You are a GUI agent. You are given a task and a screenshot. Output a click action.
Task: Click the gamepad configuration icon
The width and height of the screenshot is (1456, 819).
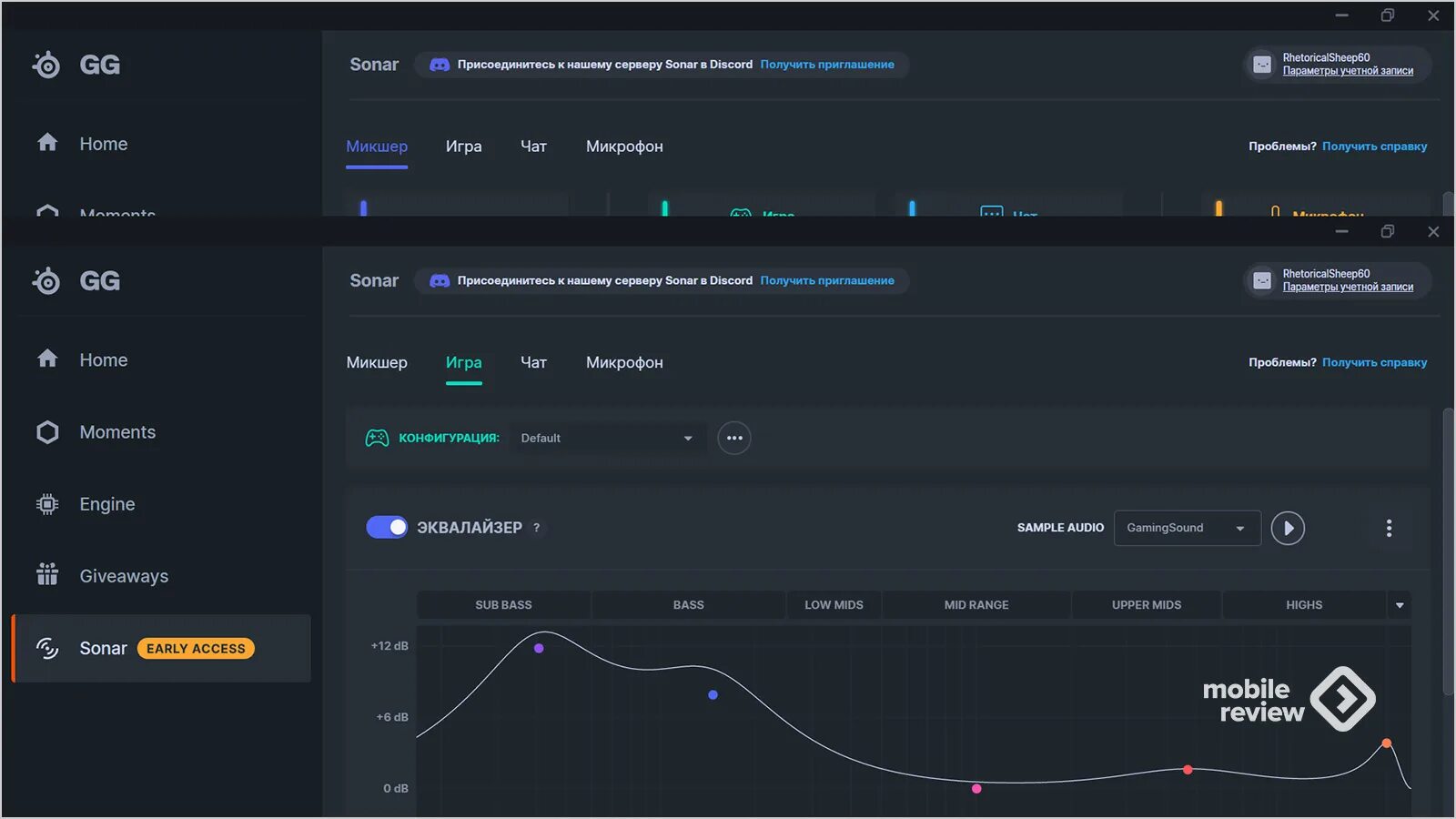tap(377, 439)
